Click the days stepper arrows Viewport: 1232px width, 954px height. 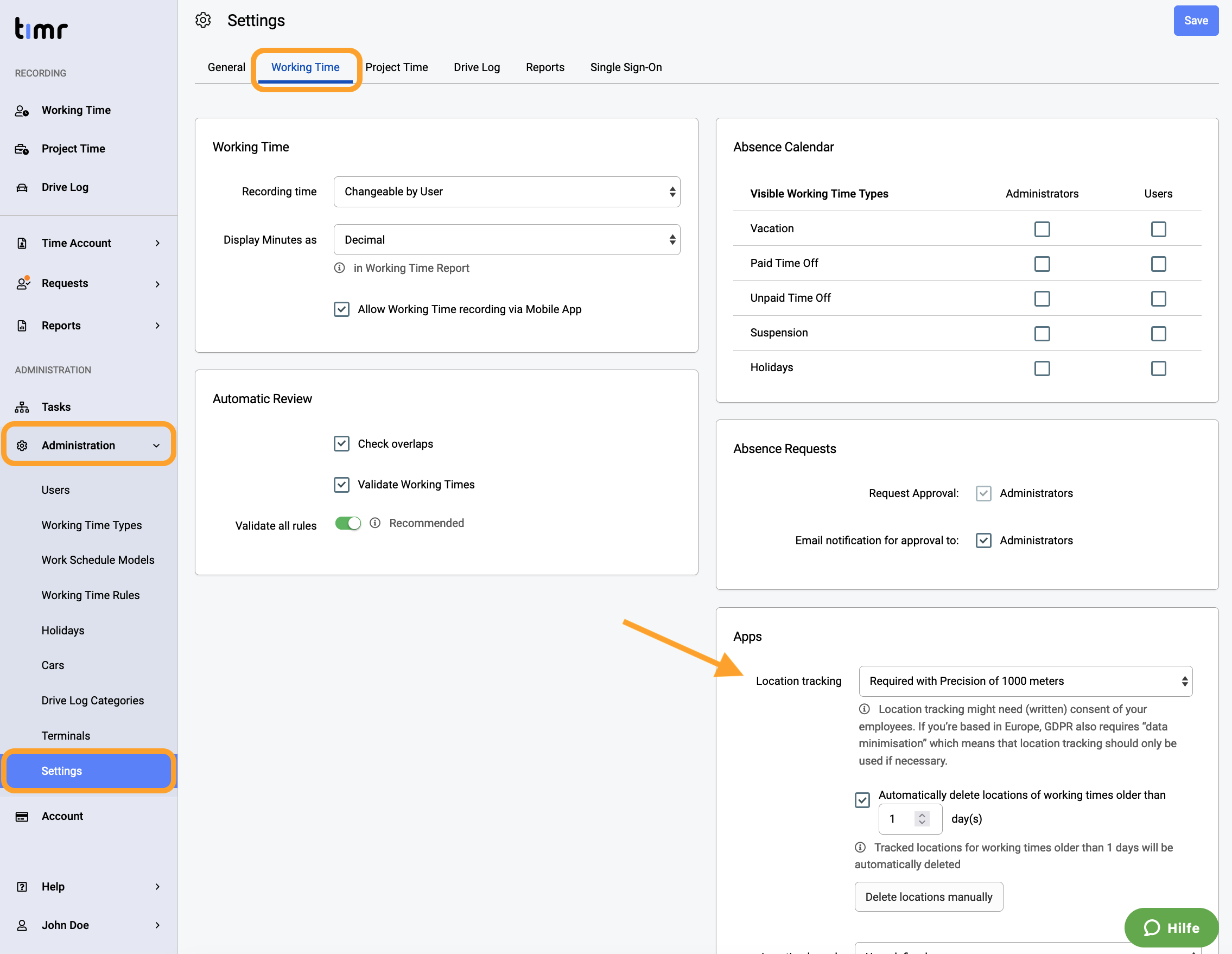pyautogui.click(x=922, y=818)
